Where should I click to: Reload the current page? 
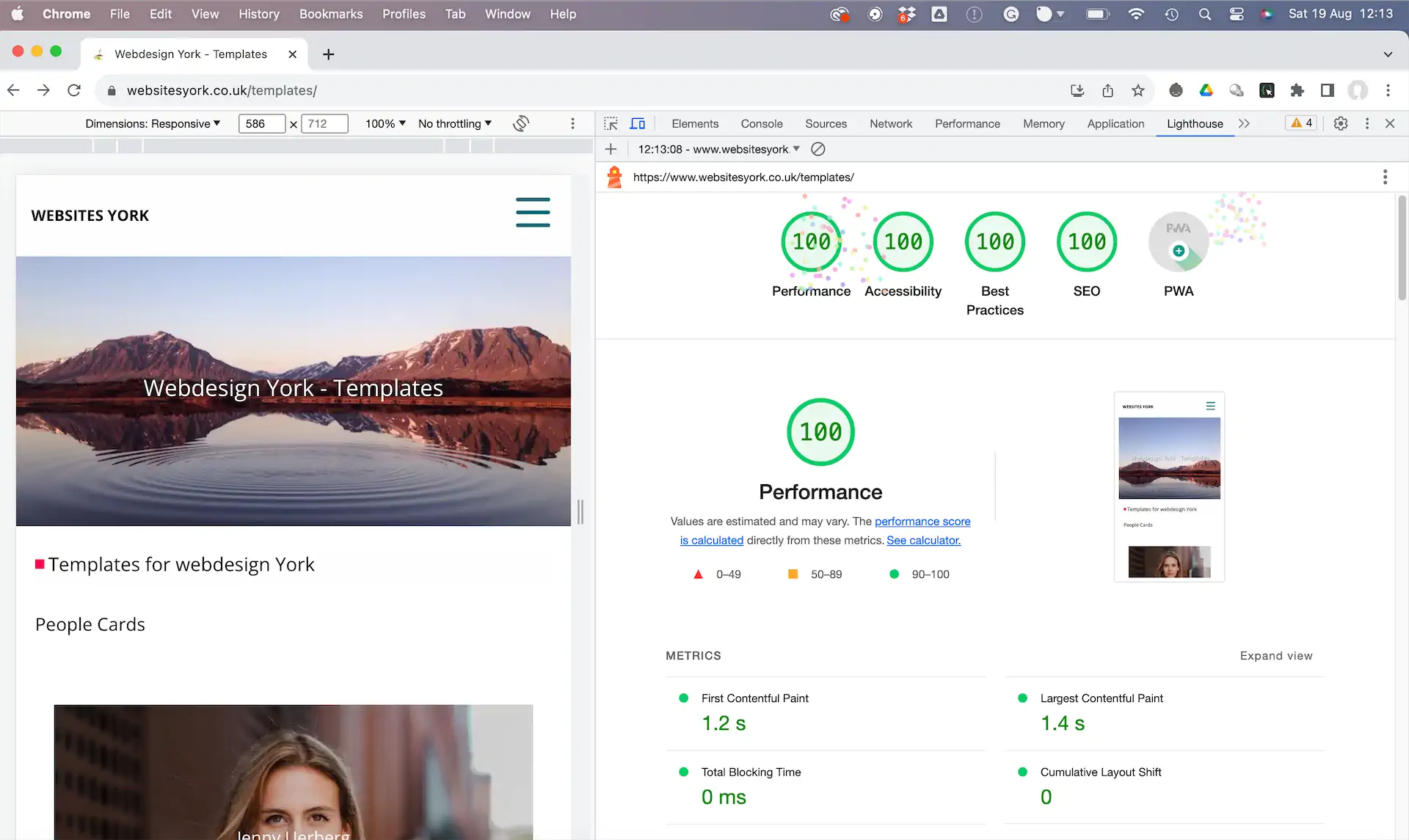pyautogui.click(x=74, y=90)
